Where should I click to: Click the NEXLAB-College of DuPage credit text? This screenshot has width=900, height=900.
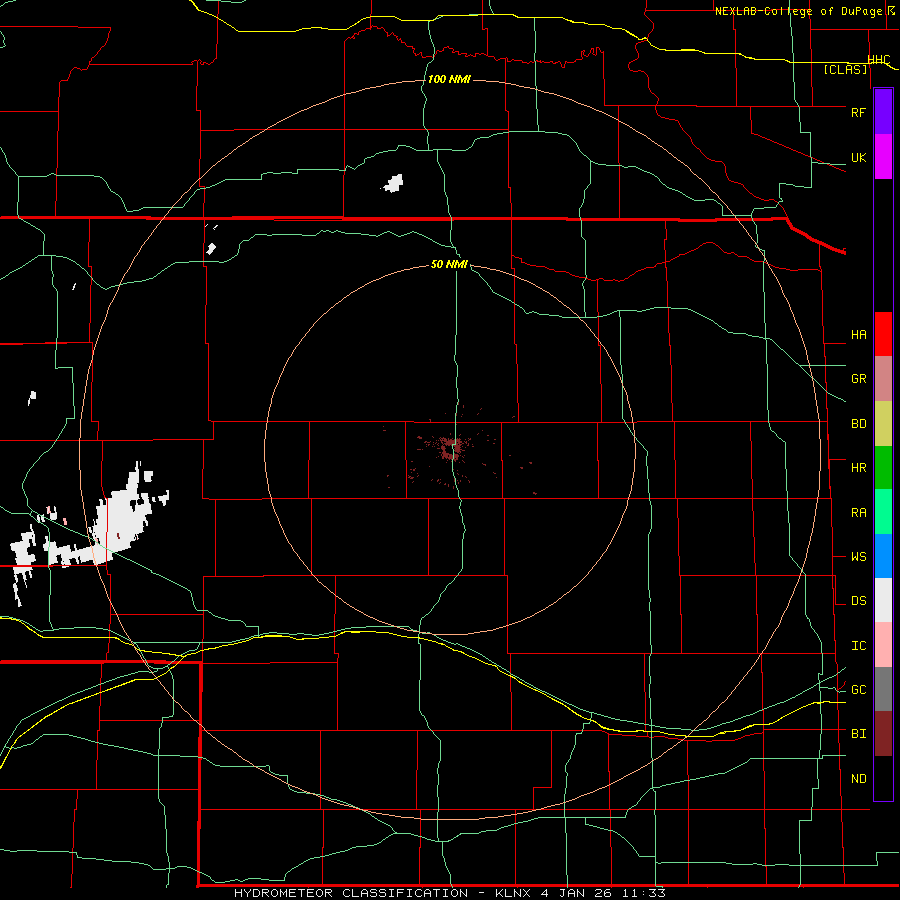point(798,11)
